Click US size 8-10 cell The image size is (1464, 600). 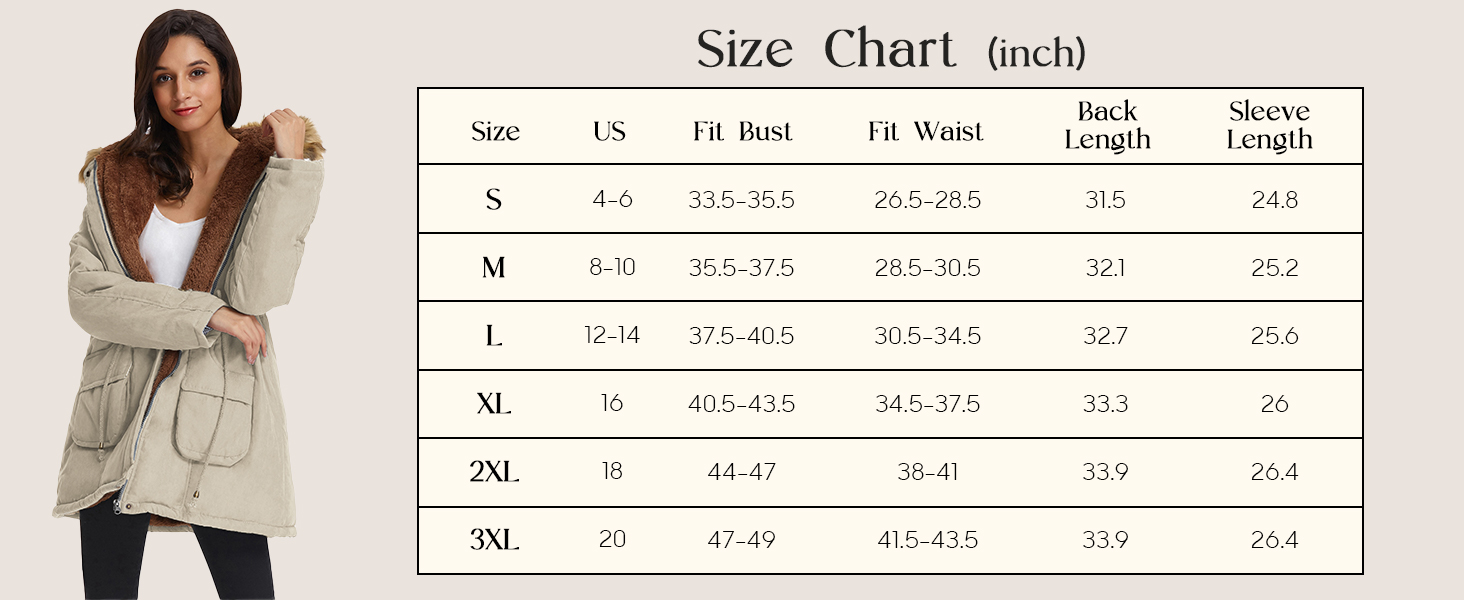pyautogui.click(x=612, y=267)
